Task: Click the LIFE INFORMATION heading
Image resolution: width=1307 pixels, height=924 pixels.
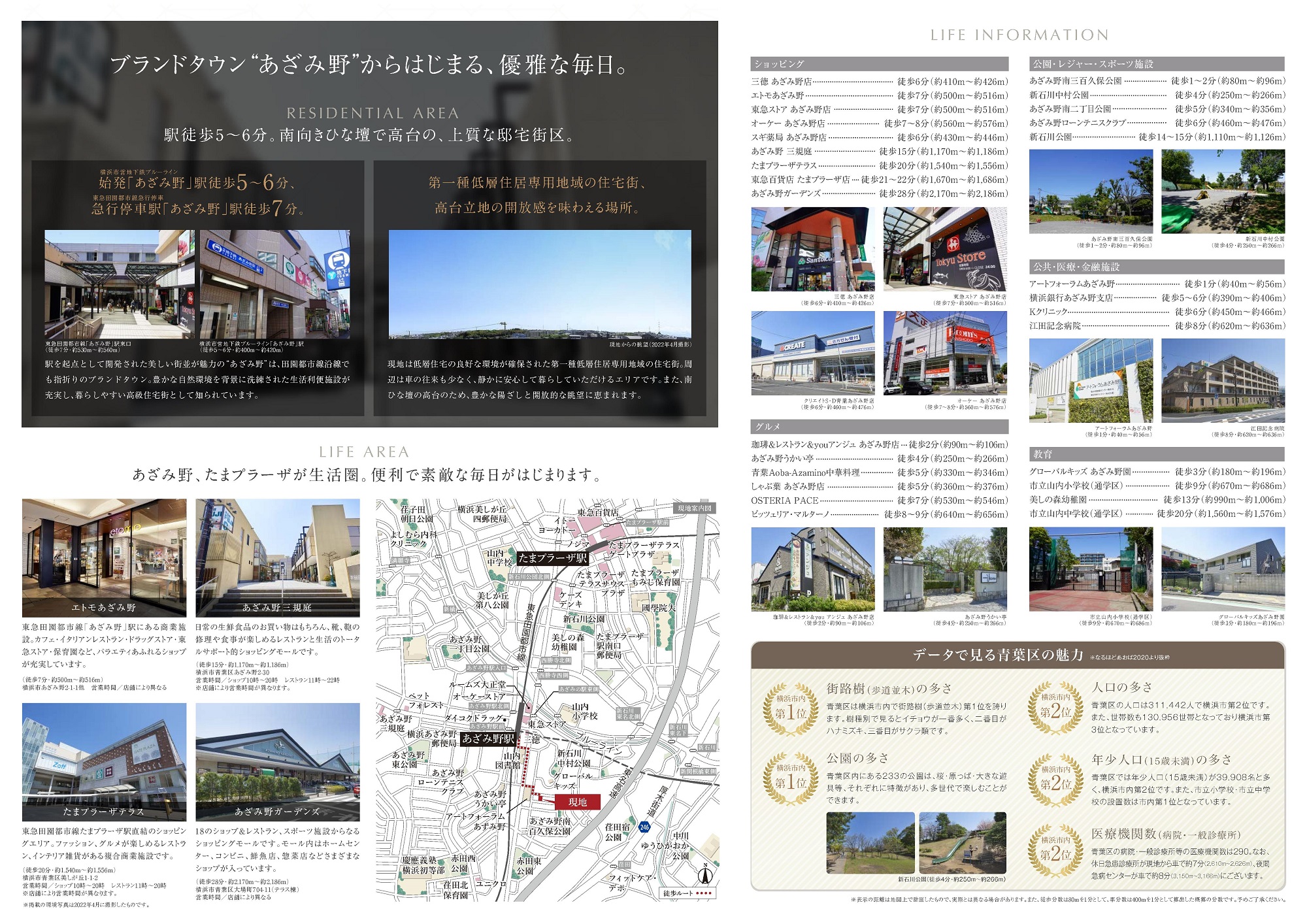Action: pyautogui.click(x=1019, y=35)
